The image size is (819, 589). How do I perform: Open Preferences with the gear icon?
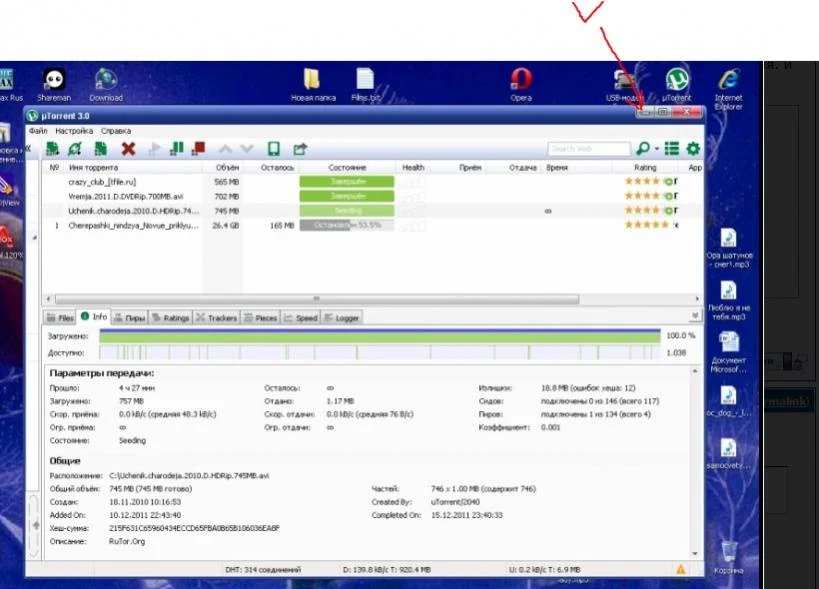click(693, 149)
